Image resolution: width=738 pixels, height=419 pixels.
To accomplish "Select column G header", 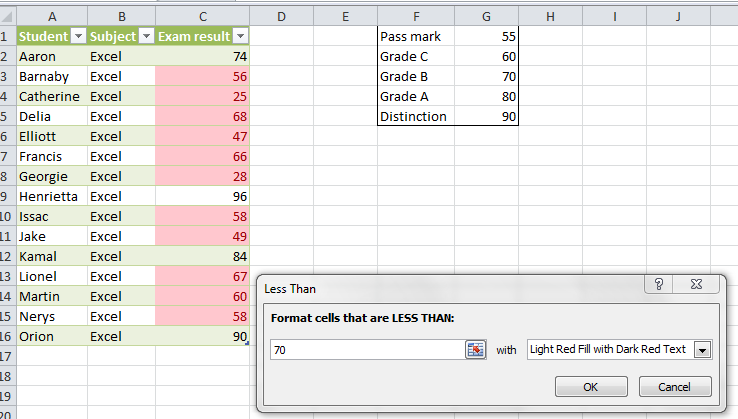I will click(x=486, y=15).
